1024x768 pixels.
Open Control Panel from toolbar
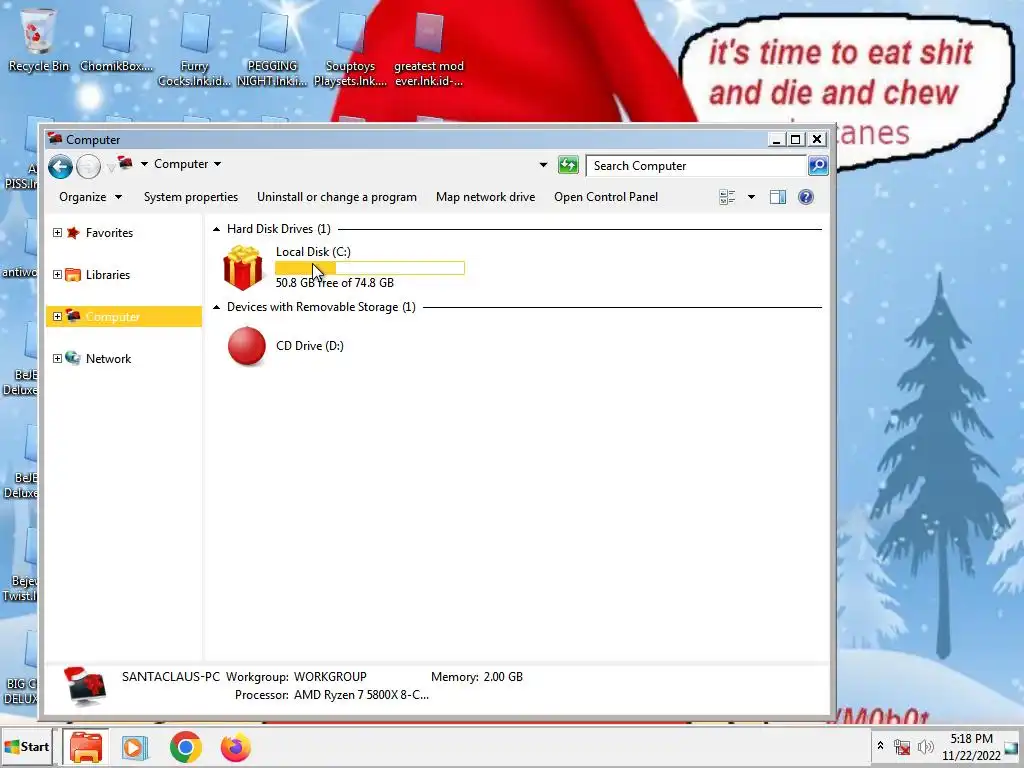click(605, 197)
